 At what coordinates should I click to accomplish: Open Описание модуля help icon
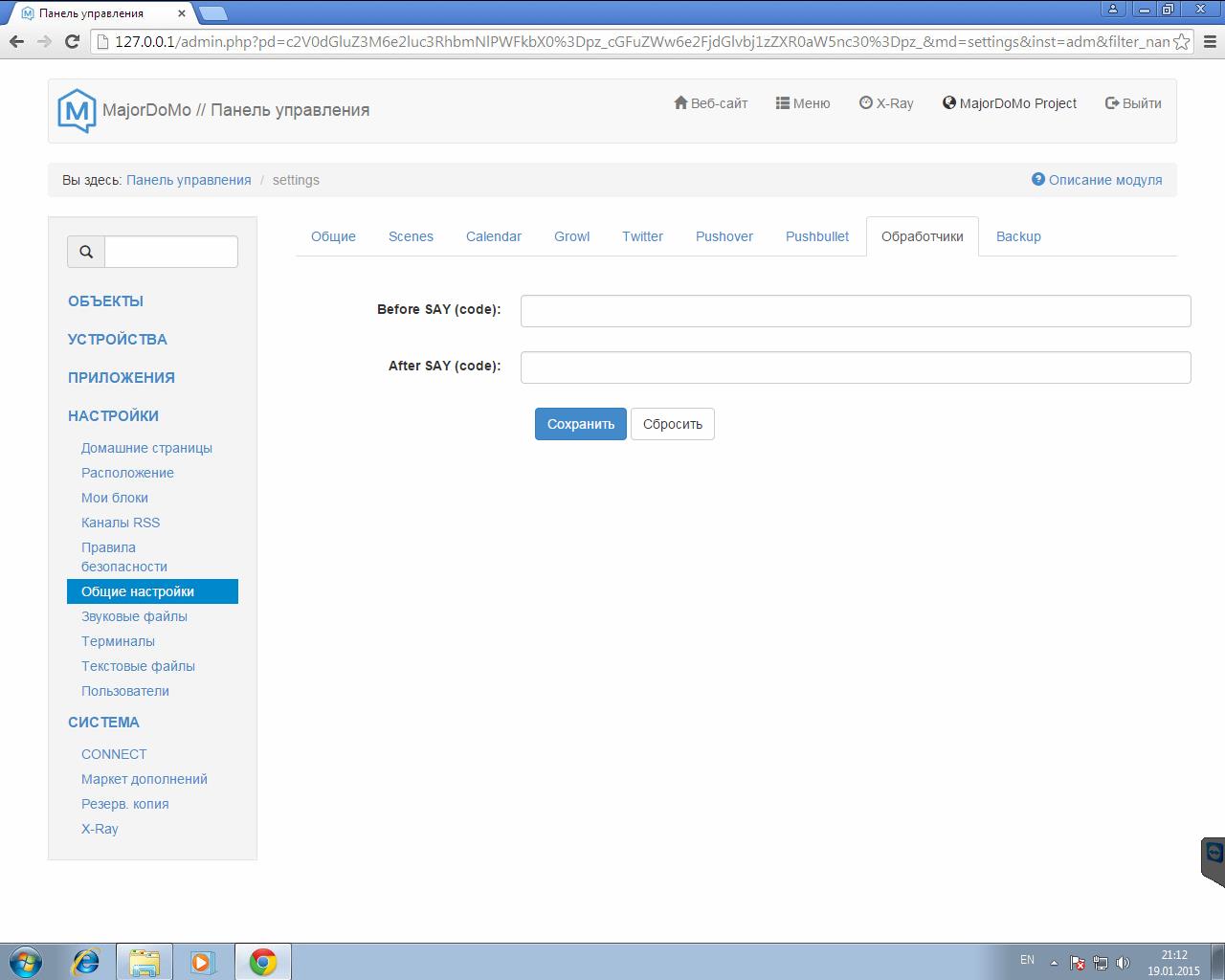coord(1037,179)
